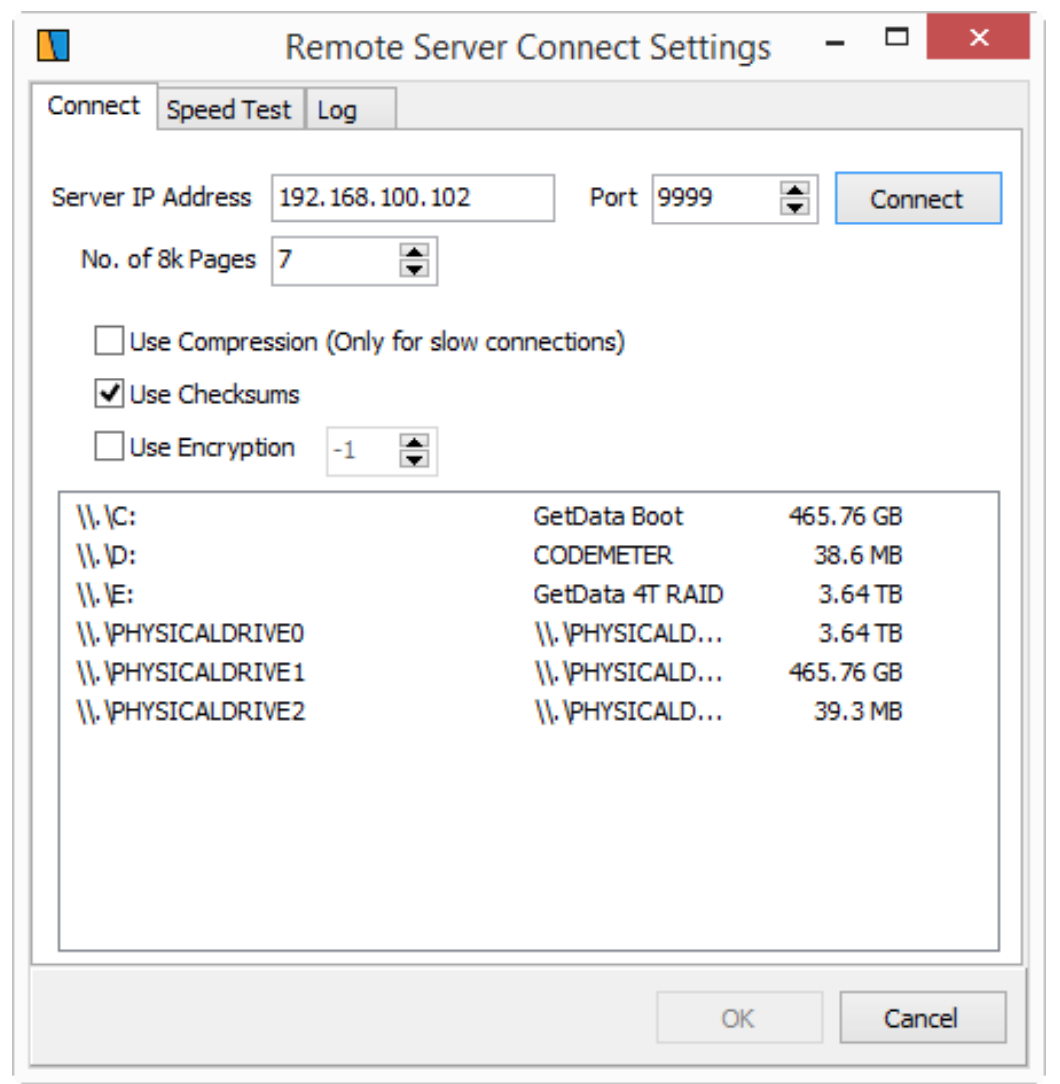Cancel the Remote Server Connect dialog
Screen dimensions: 1060x1084
(x=922, y=1018)
